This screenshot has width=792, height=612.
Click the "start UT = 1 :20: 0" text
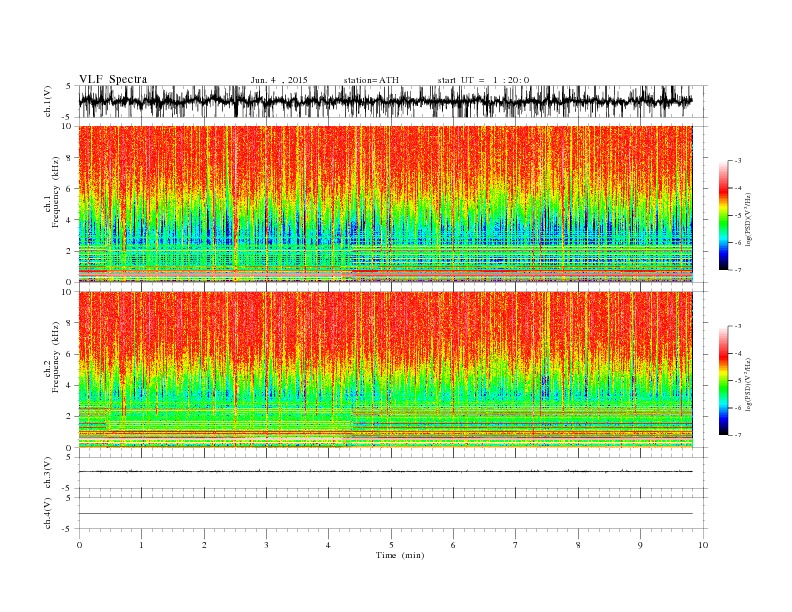click(x=483, y=80)
